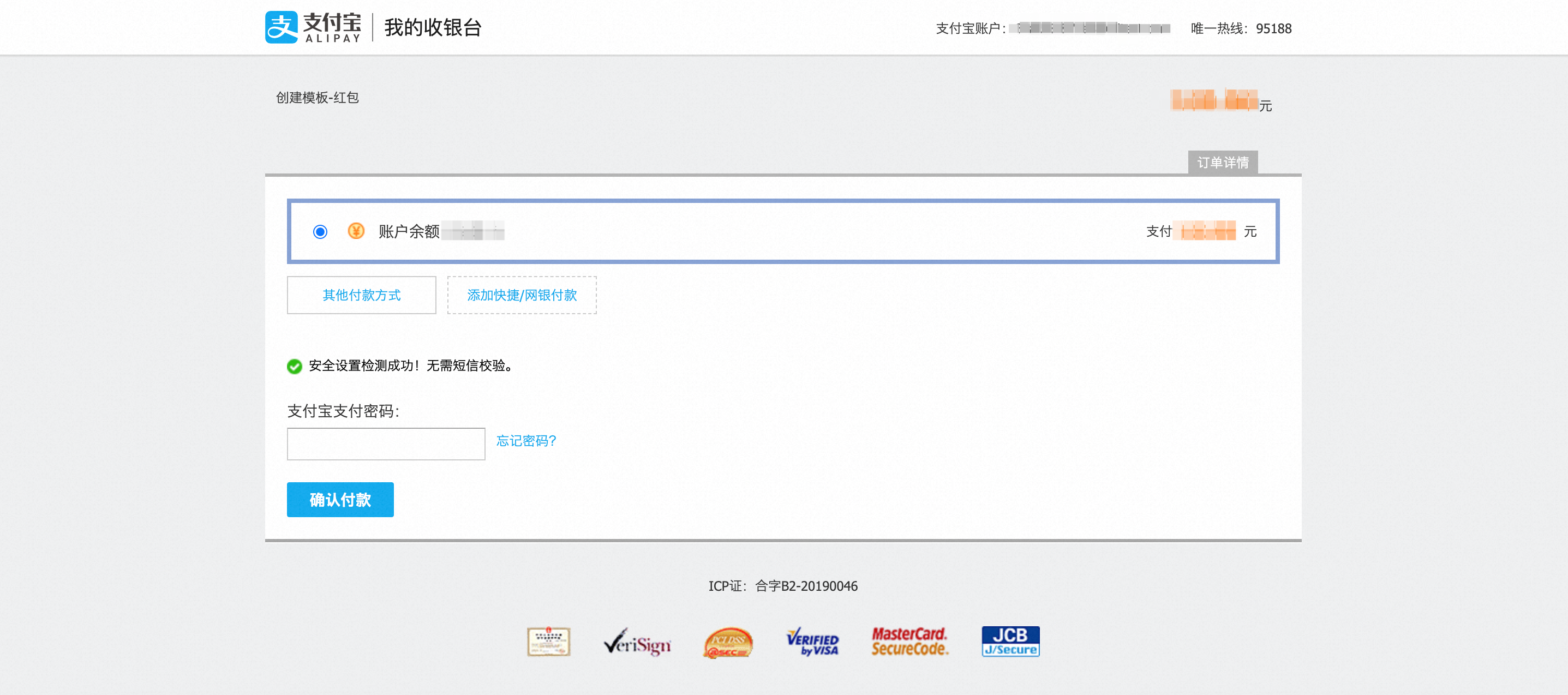Click the orange yuan balance icon

point(356,231)
